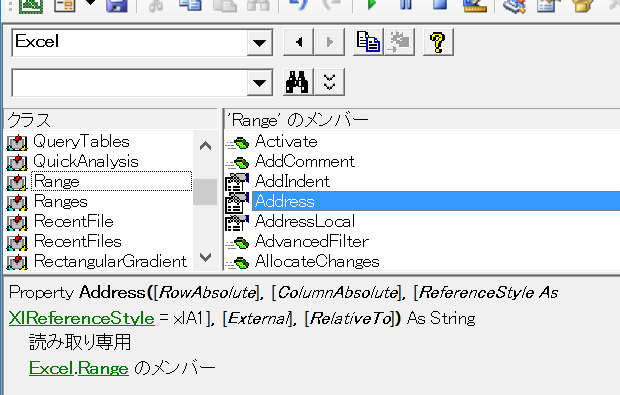Select the AddComment member
The height and width of the screenshot is (395, 620).
[305, 161]
